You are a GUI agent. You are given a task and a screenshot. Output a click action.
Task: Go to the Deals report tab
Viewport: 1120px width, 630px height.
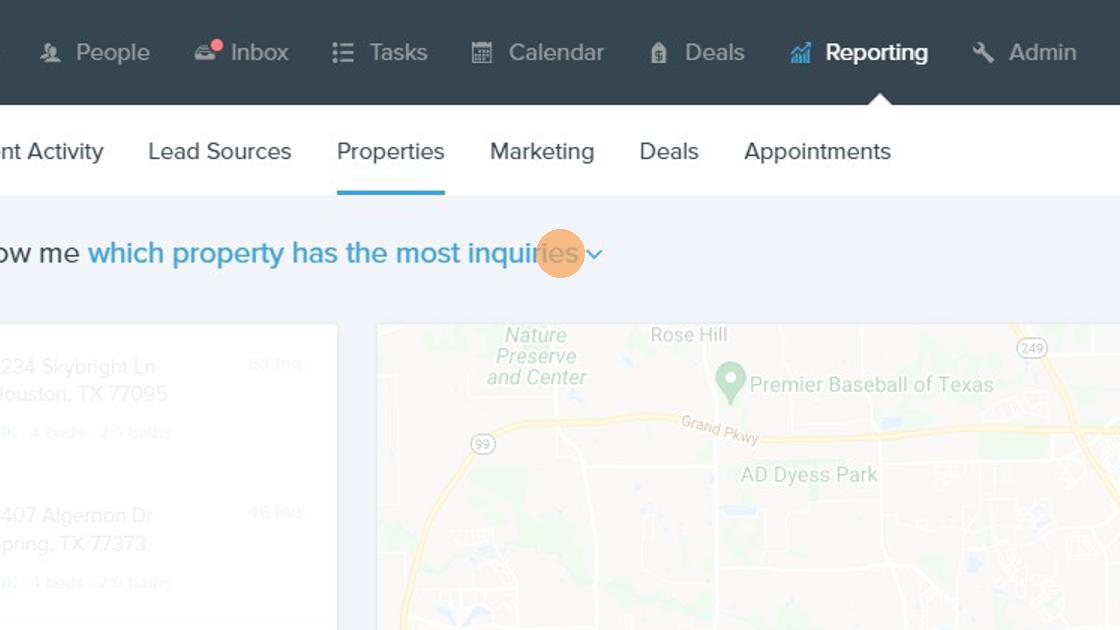(668, 152)
